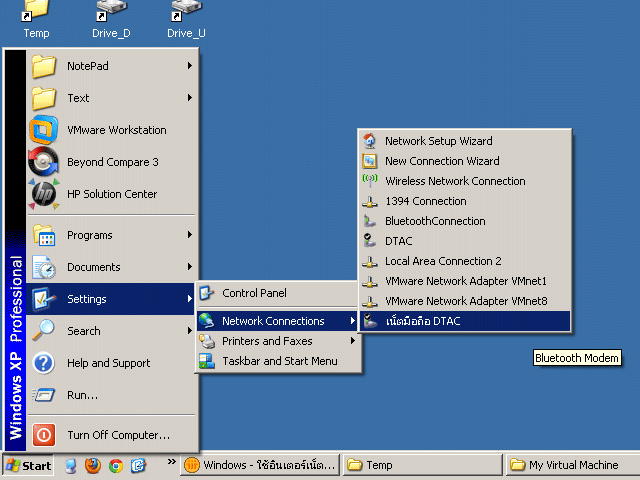Viewport: 640px width, 480px height.
Task: Expand the Printers and Faxes submenu arrow
Action: point(353,341)
